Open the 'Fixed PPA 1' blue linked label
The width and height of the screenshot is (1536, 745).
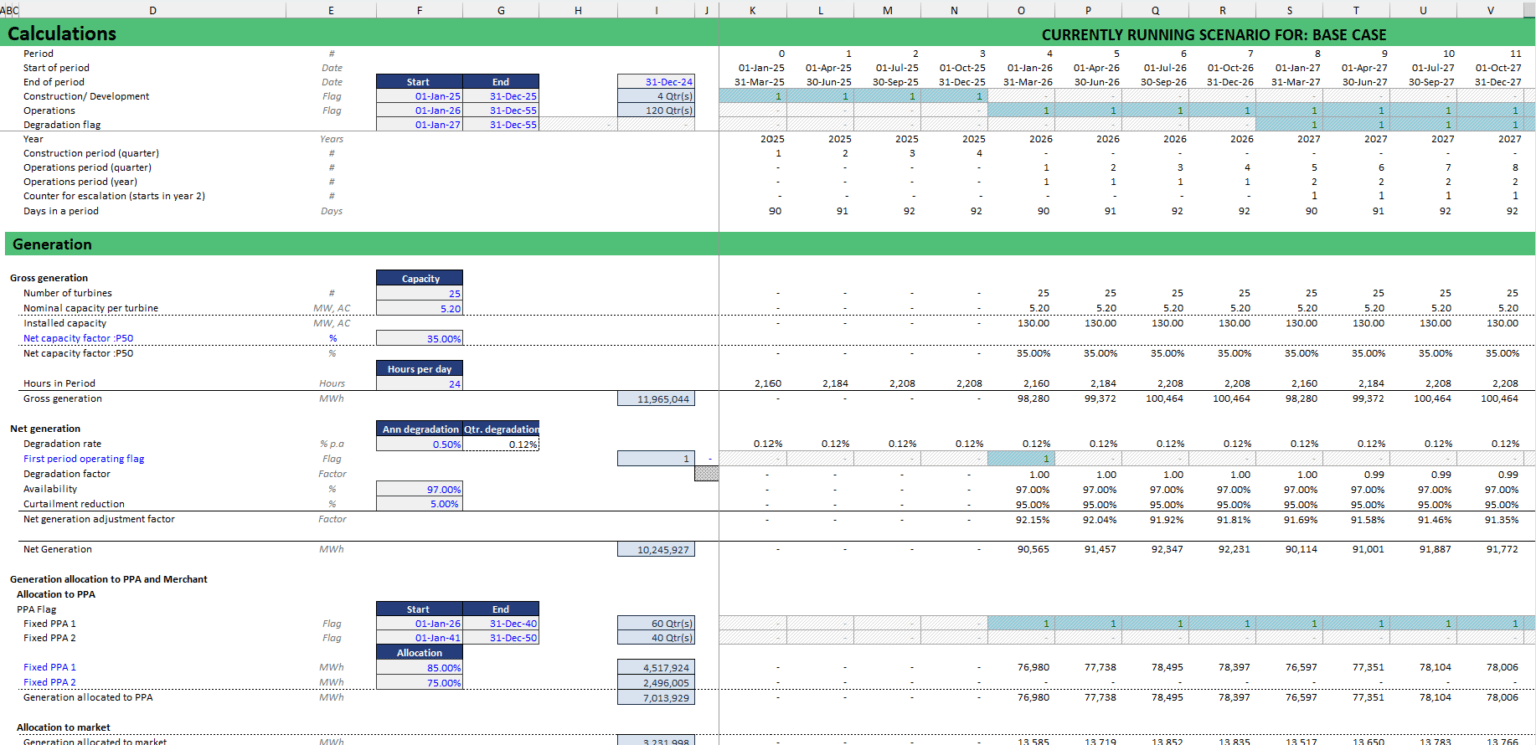(x=49, y=667)
